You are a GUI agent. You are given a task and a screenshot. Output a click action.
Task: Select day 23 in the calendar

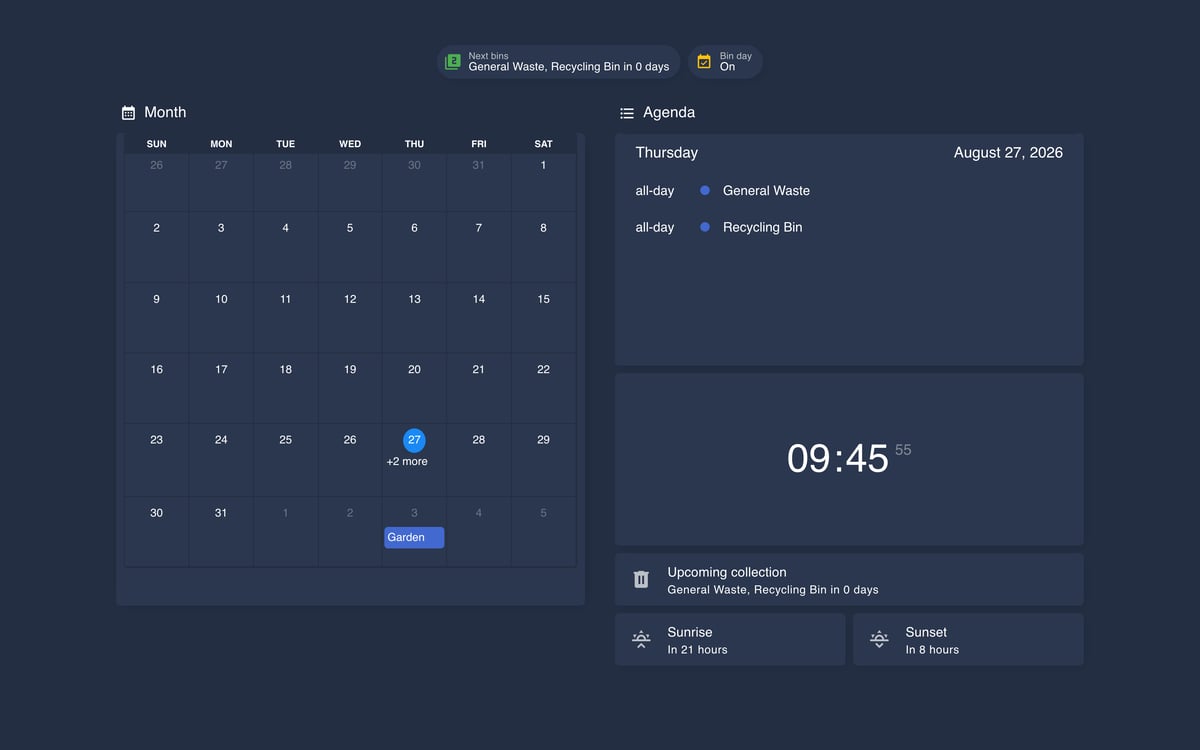157,440
